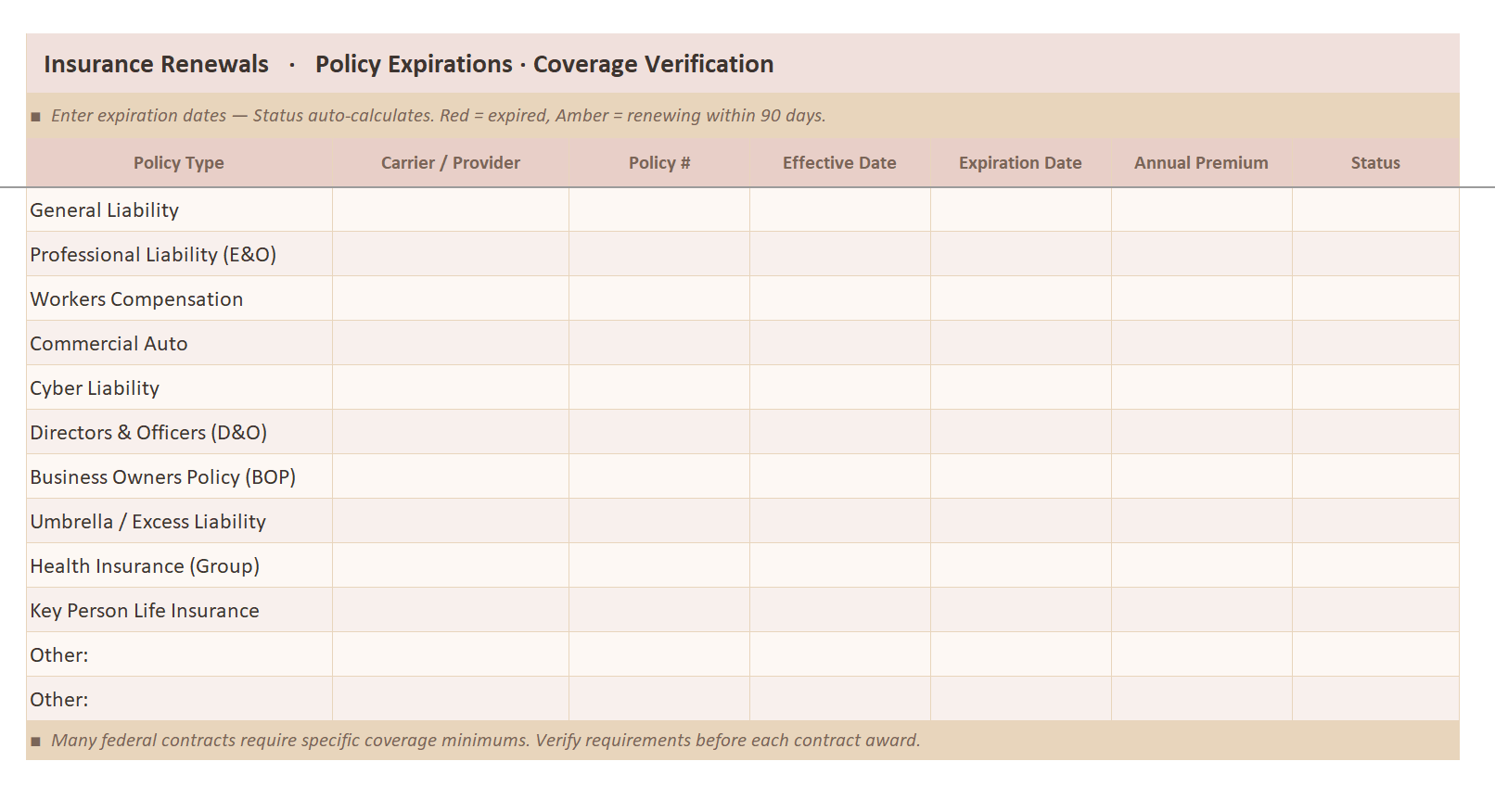Select Carrier / Provider cell for Business Owners Policy

pos(451,476)
